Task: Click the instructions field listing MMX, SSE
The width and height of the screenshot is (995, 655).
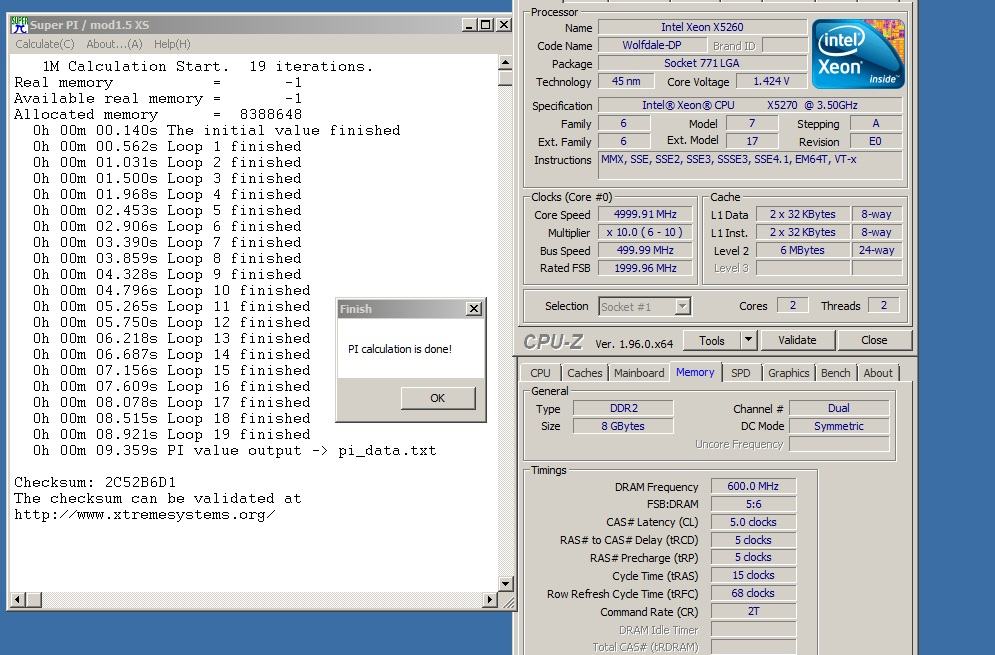Action: click(750, 166)
